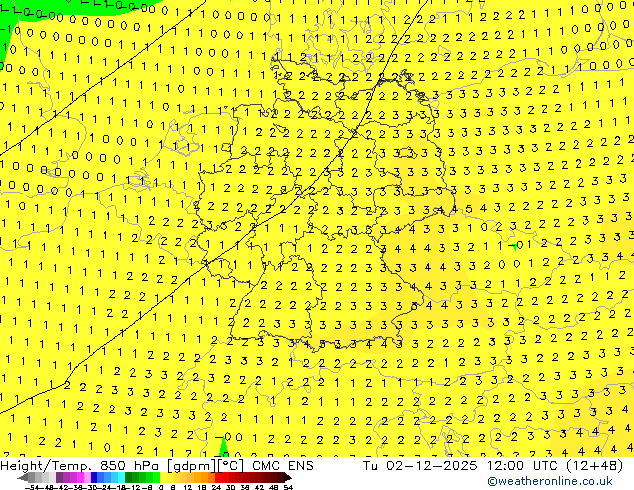Click the "[°C]" unit label
The image size is (634, 490).
230,466
